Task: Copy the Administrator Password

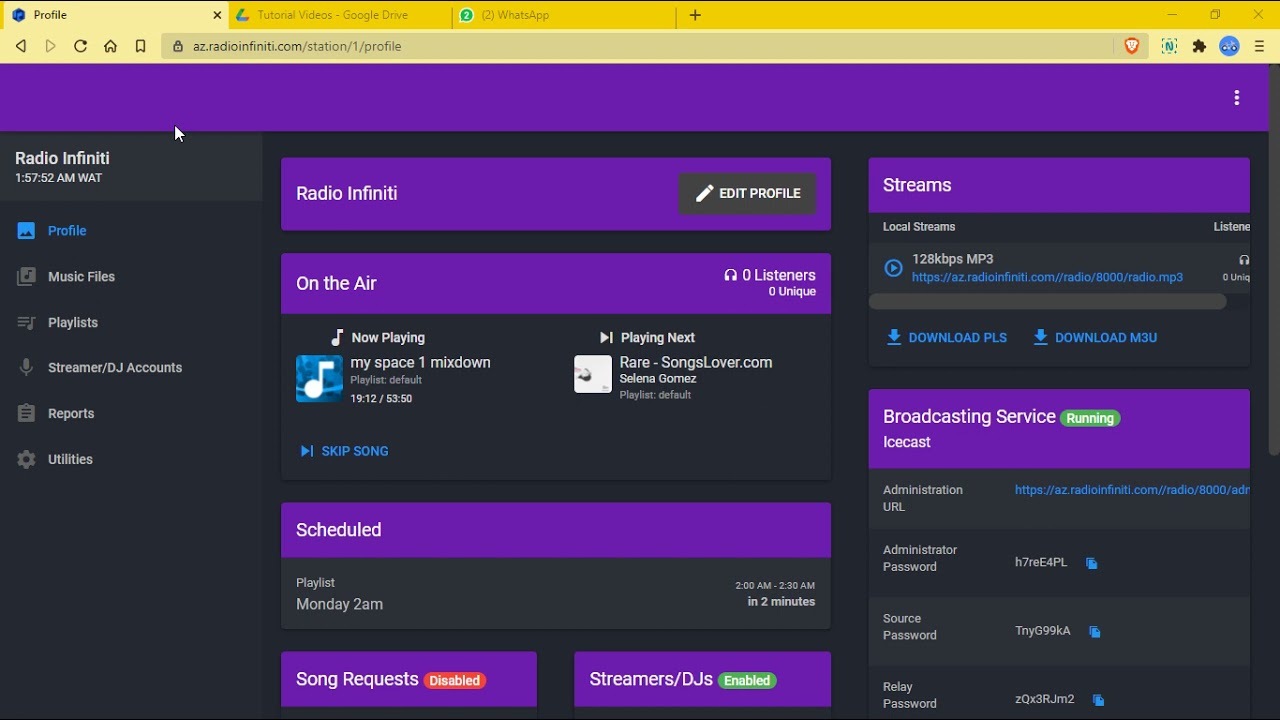Action: (x=1092, y=564)
